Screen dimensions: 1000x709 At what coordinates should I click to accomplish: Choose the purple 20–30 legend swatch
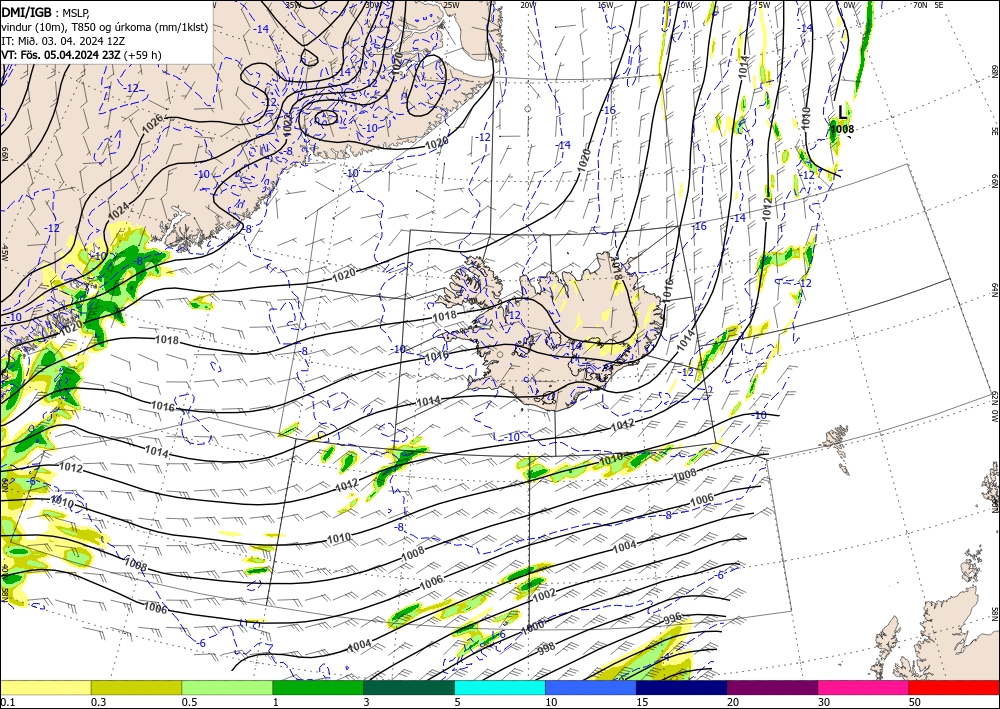pyautogui.click(x=772, y=687)
